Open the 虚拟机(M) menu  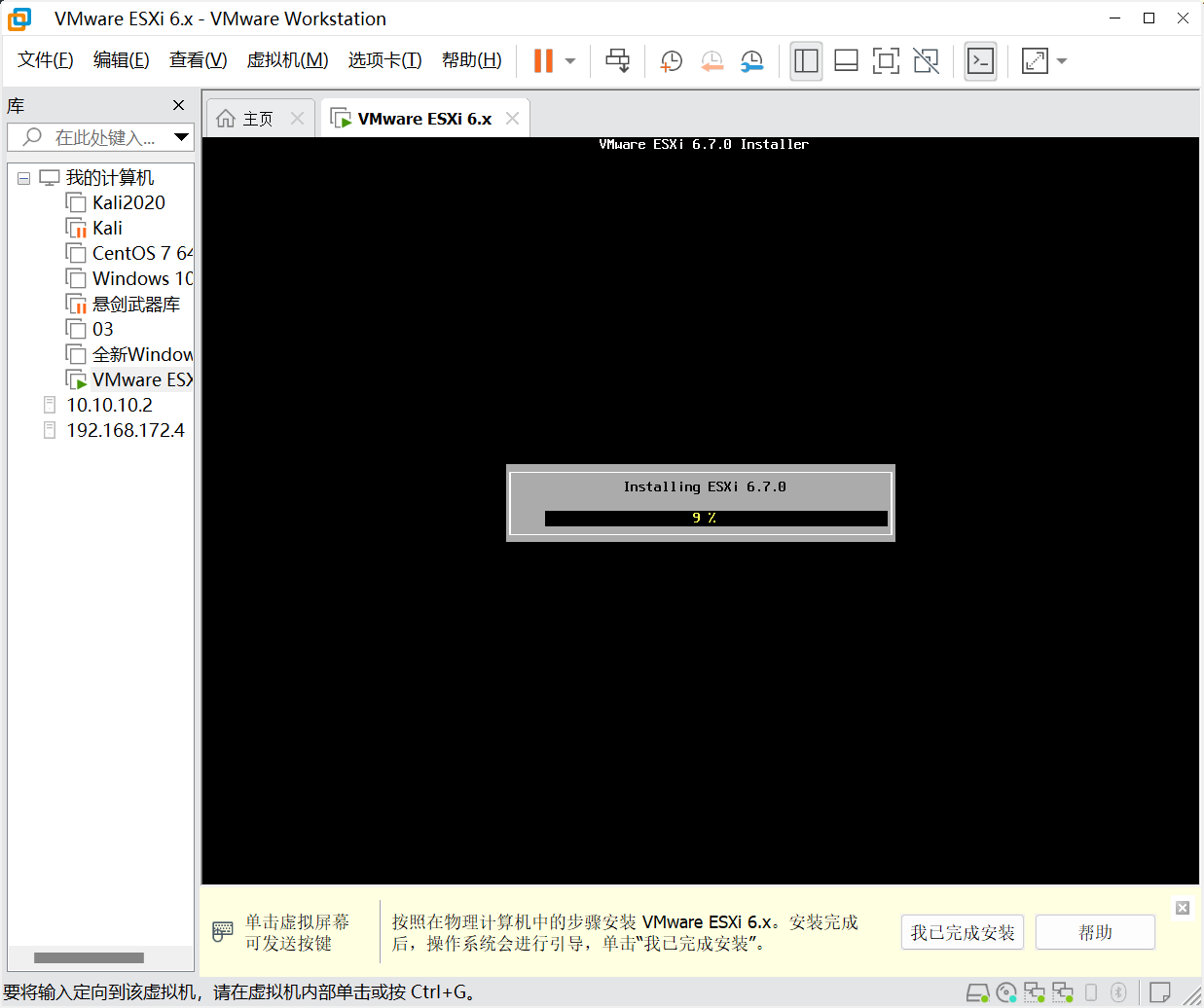287,60
